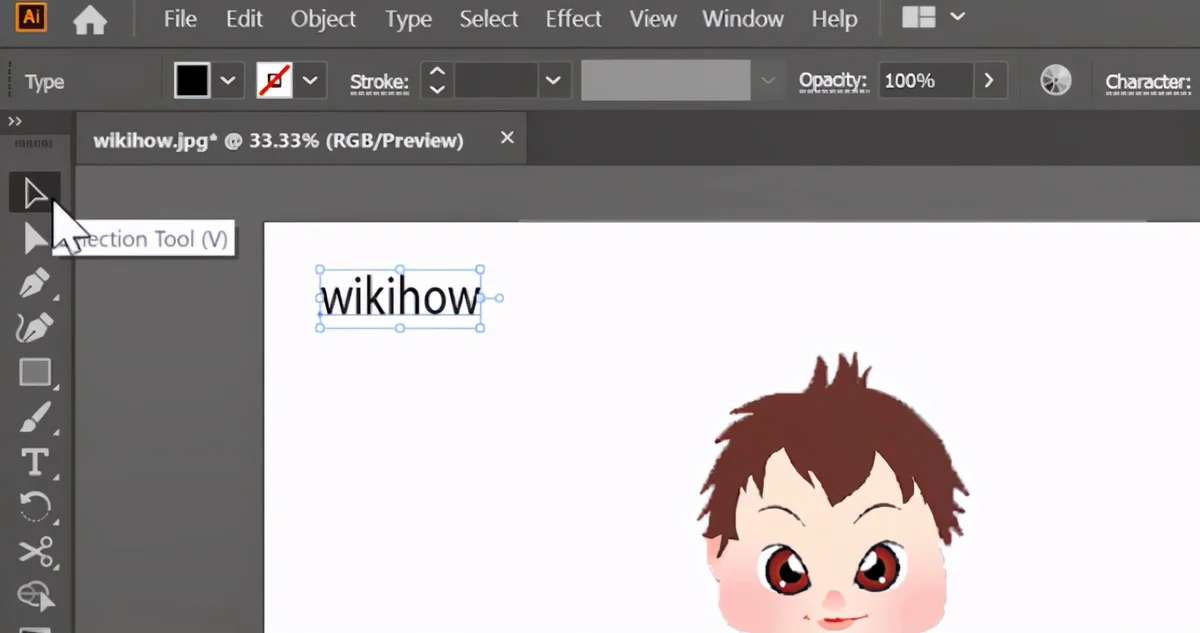Open the Type menu
Viewport: 1200px width, 633px height.
(x=408, y=19)
